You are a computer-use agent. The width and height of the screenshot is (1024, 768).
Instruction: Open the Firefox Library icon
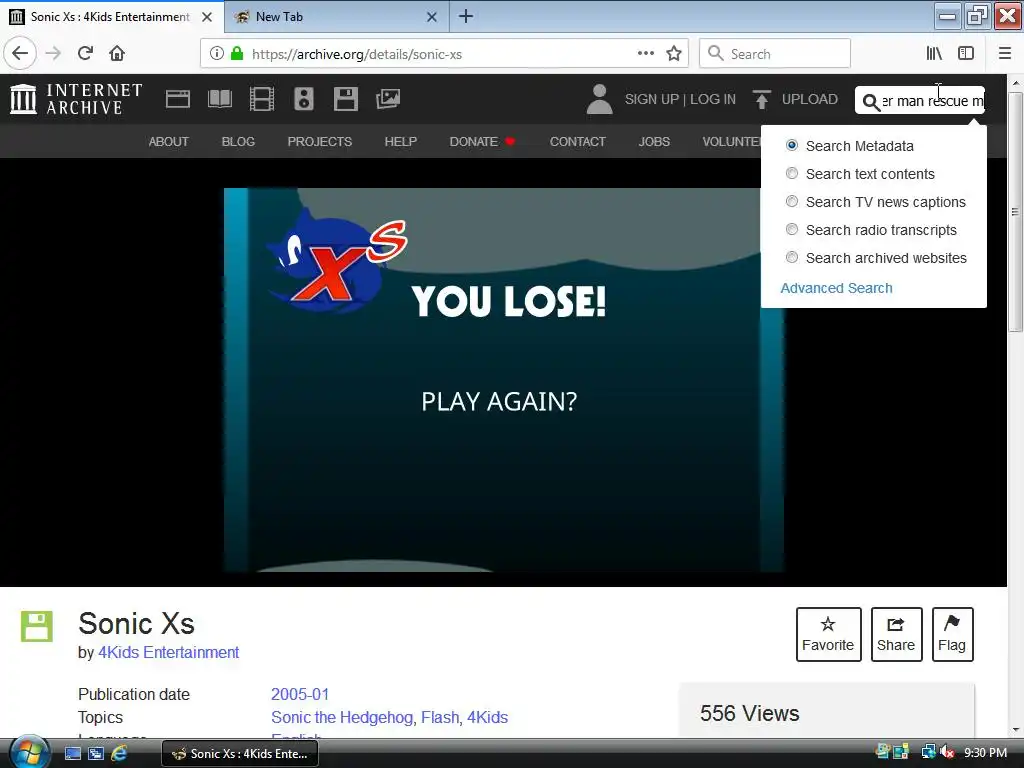coord(935,54)
